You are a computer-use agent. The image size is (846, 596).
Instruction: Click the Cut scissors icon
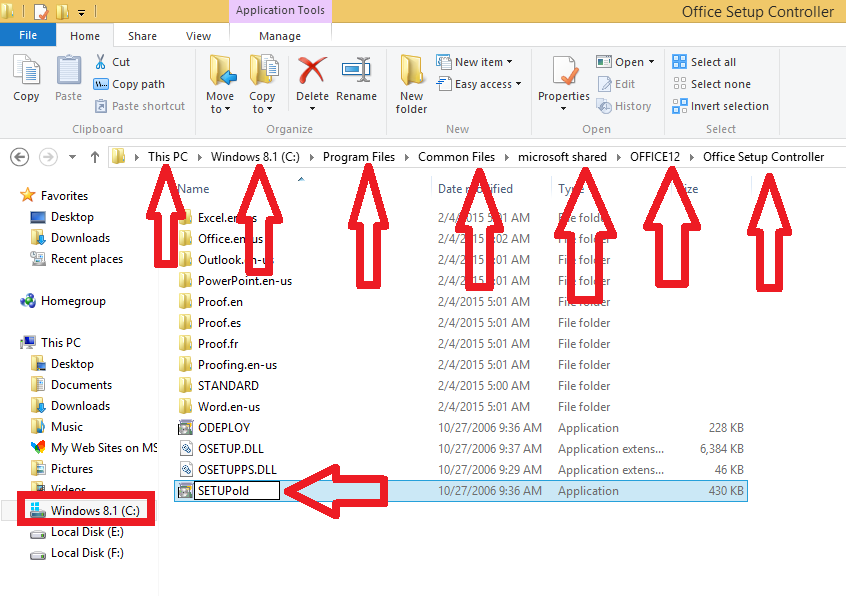tap(101, 62)
